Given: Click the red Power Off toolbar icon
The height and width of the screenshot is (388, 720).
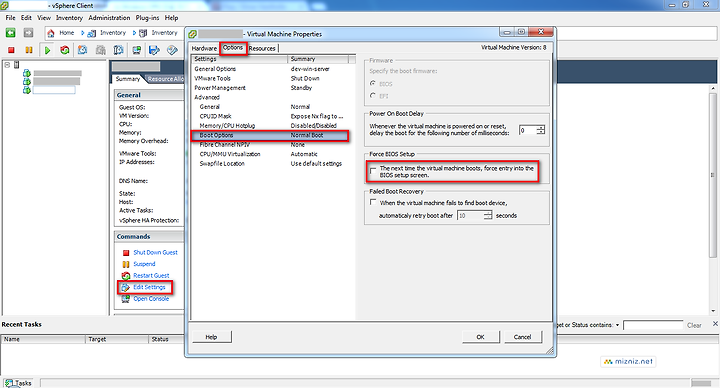Looking at the screenshot, I should point(11,50).
